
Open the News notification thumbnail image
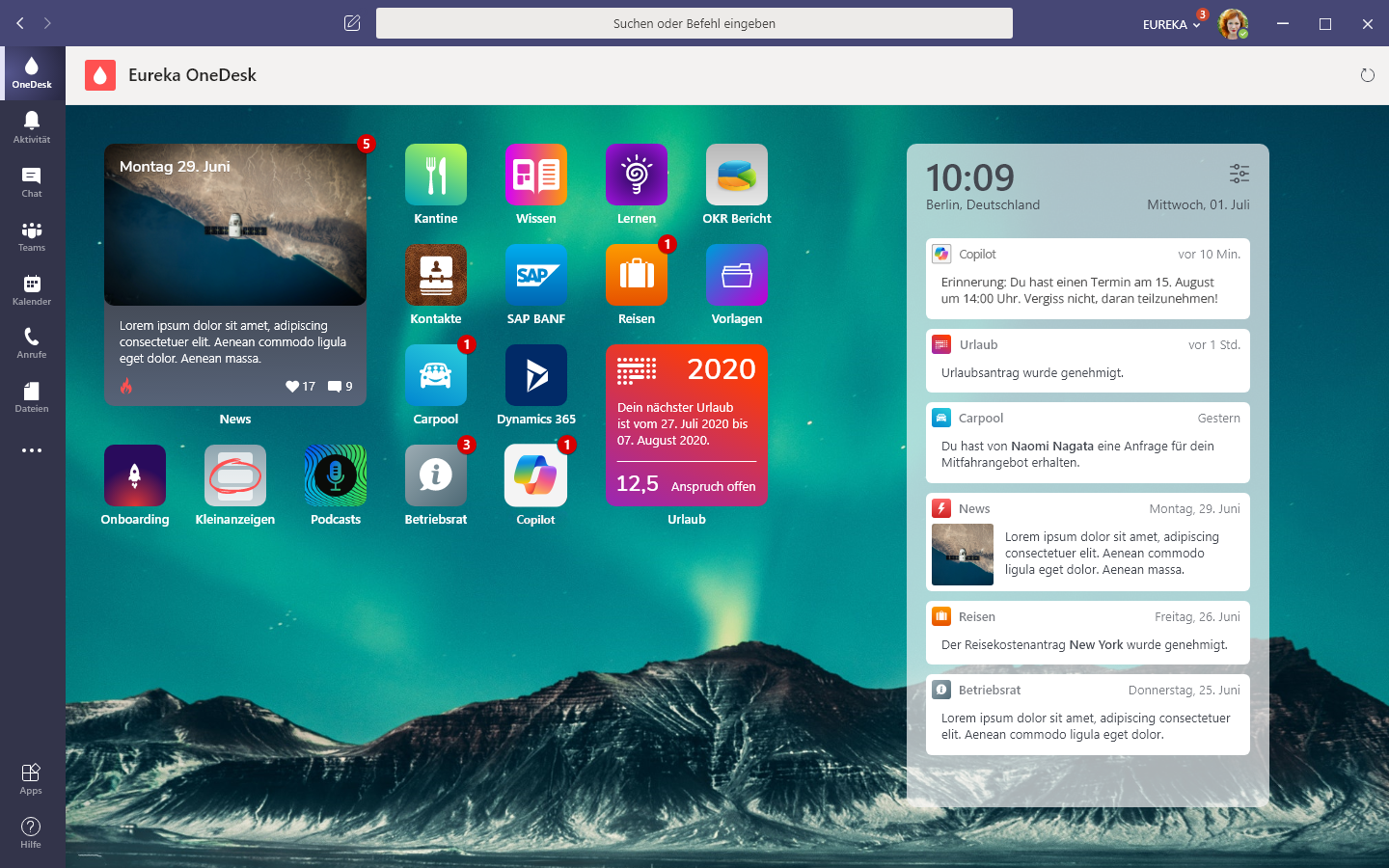click(x=963, y=555)
